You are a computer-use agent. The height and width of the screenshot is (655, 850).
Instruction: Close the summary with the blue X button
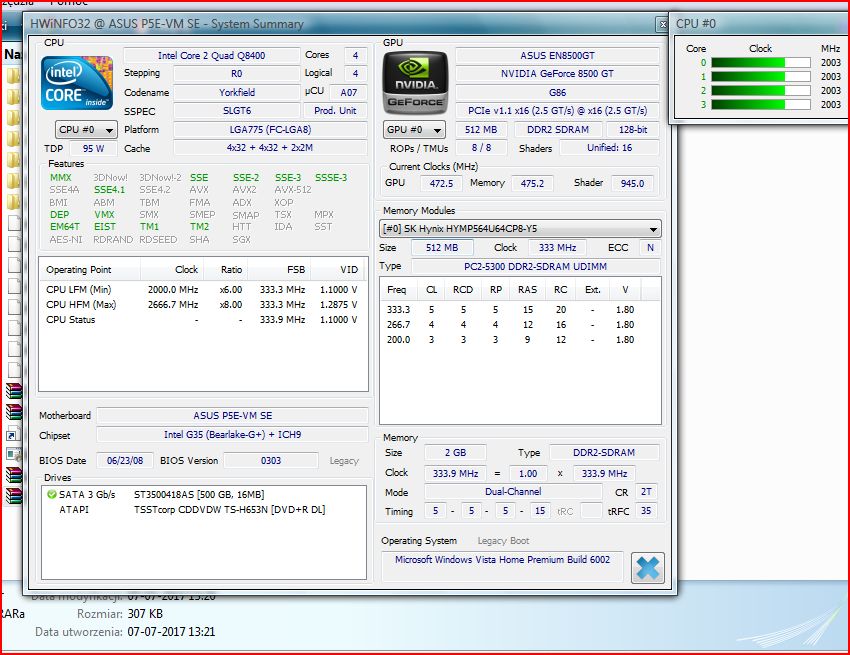(648, 568)
